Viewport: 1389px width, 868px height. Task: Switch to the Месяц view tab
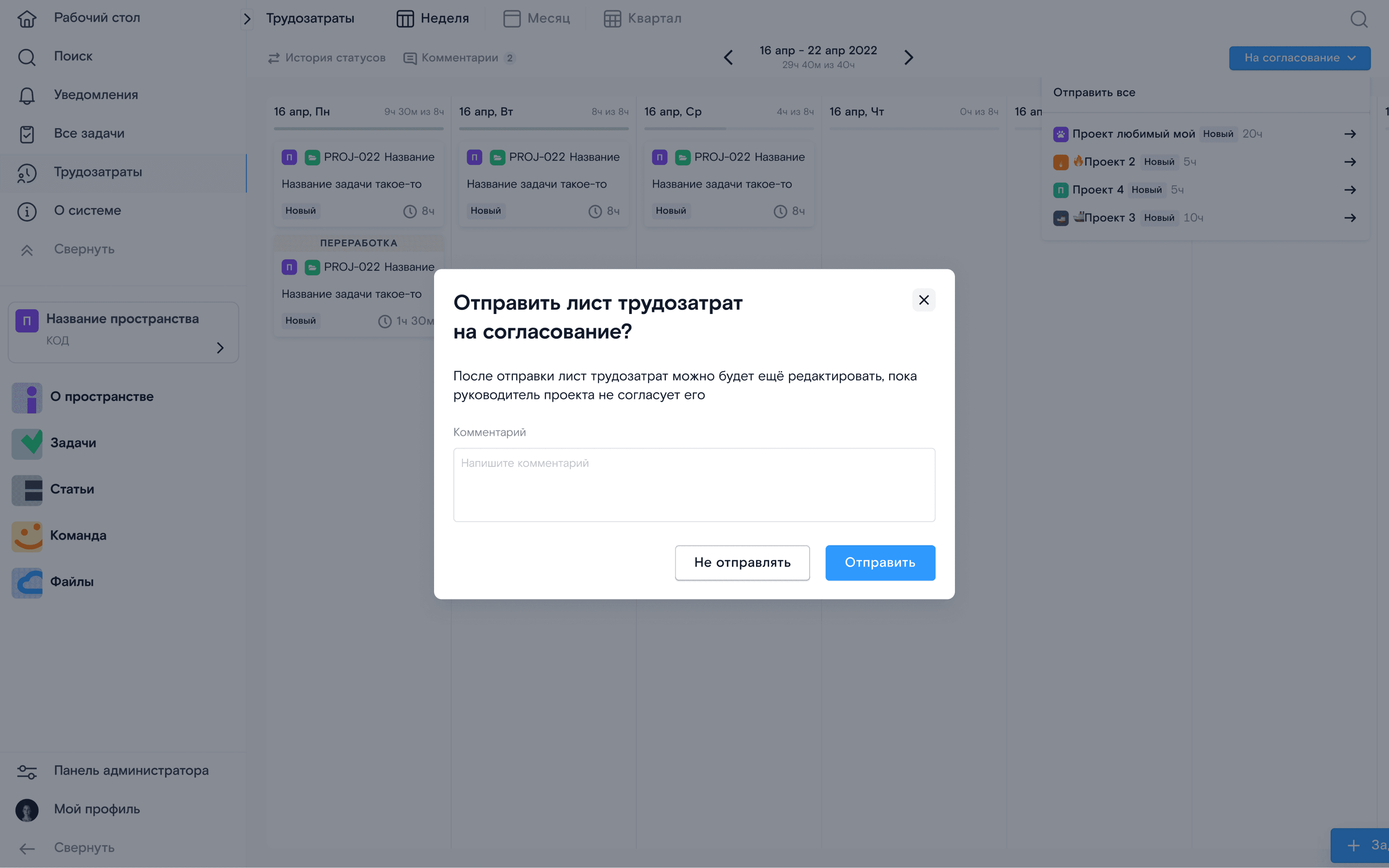[x=536, y=18]
